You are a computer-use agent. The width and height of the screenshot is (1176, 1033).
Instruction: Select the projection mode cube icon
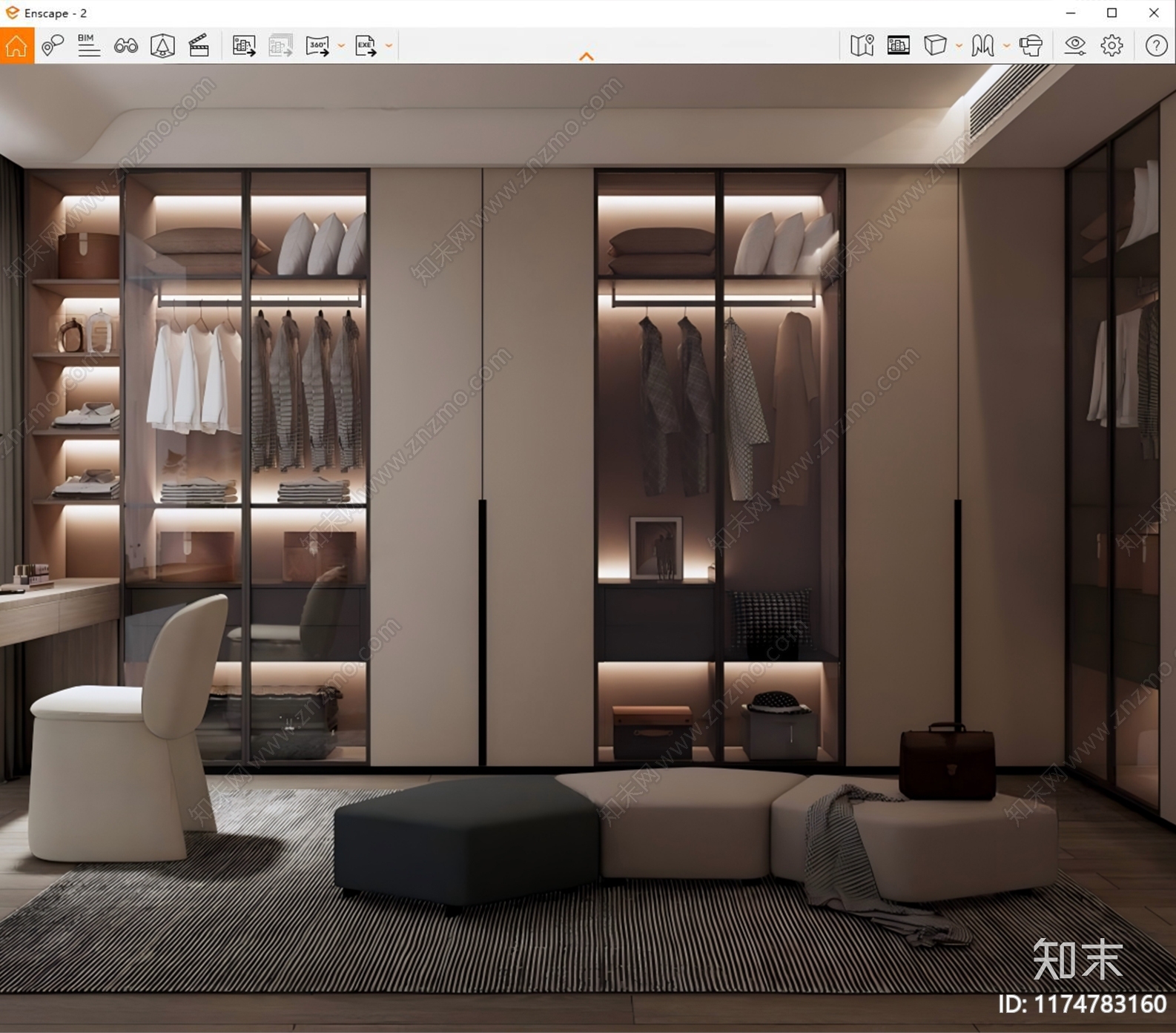click(935, 45)
